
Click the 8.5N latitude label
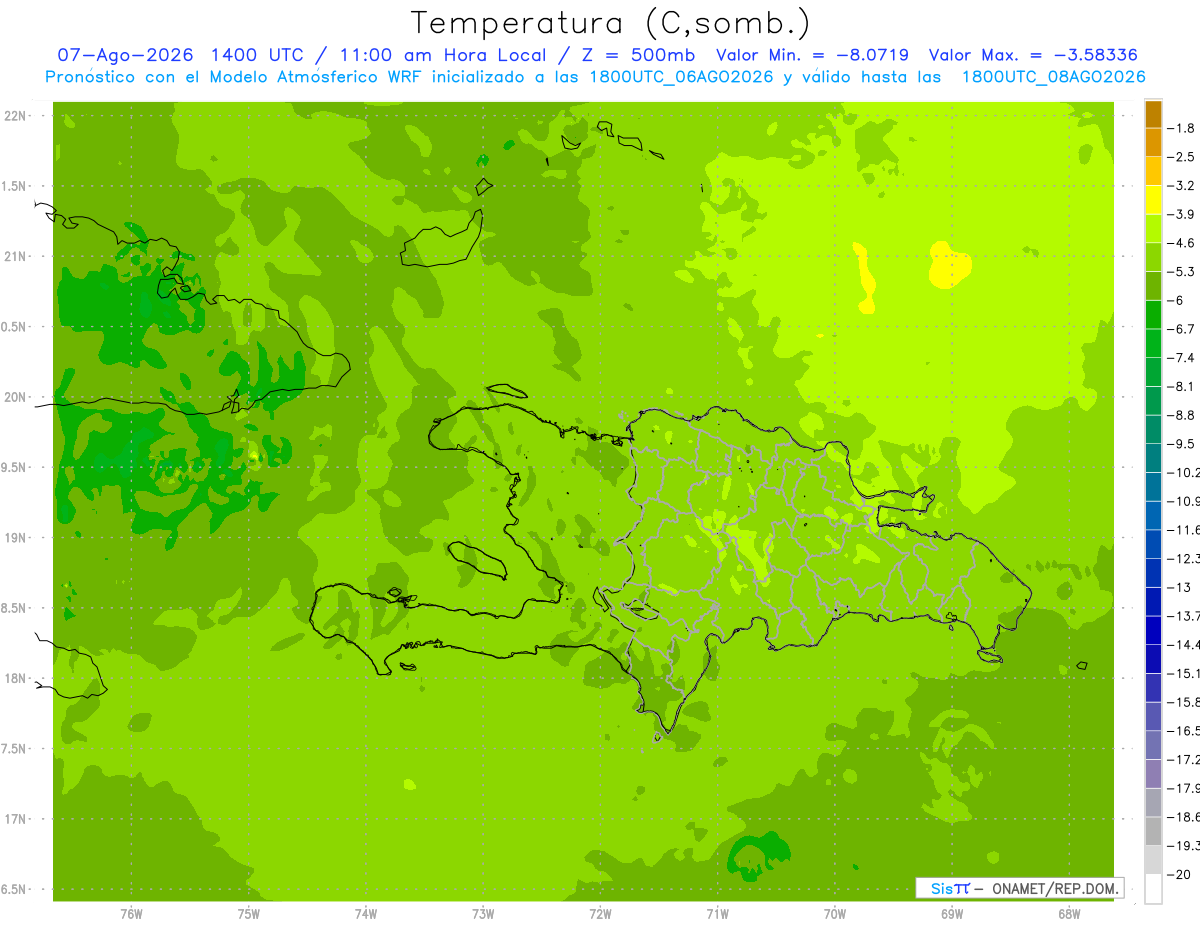pyautogui.click(x=15, y=608)
